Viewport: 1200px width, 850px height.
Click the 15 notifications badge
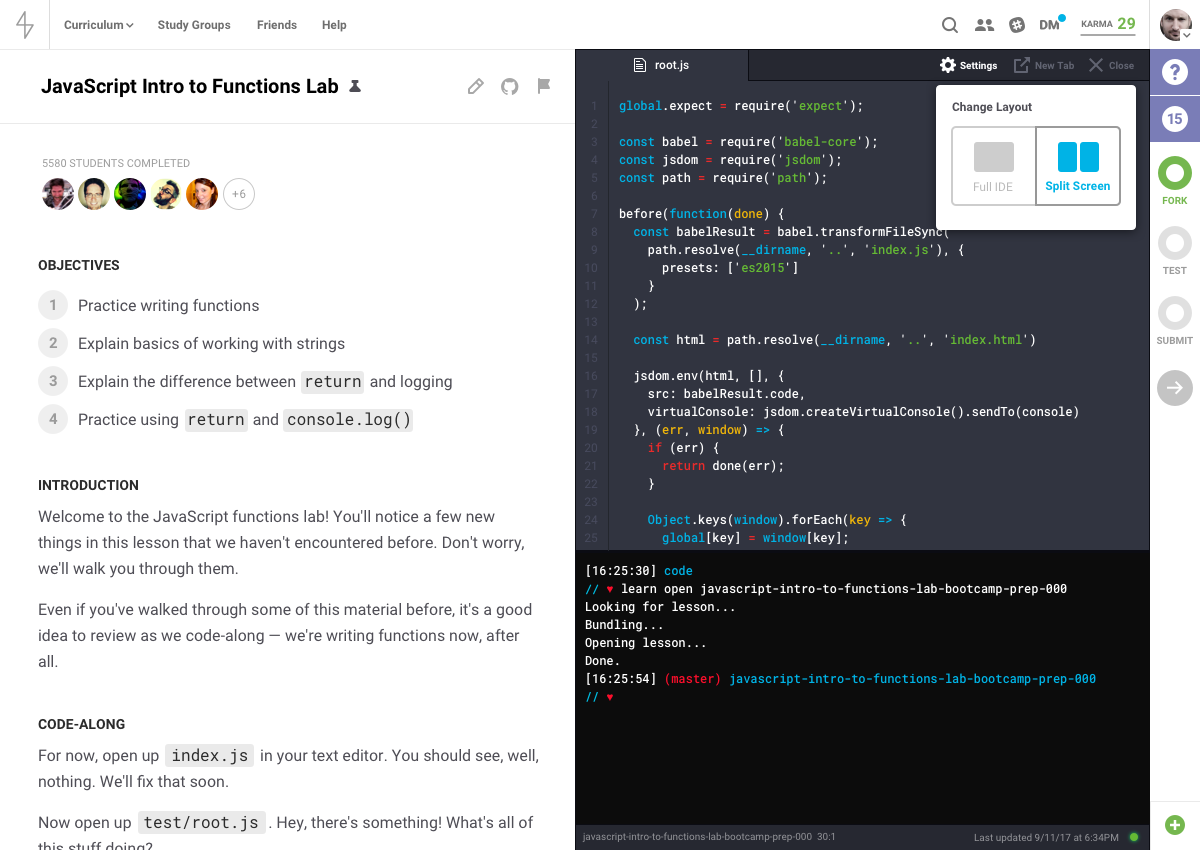[1175, 119]
